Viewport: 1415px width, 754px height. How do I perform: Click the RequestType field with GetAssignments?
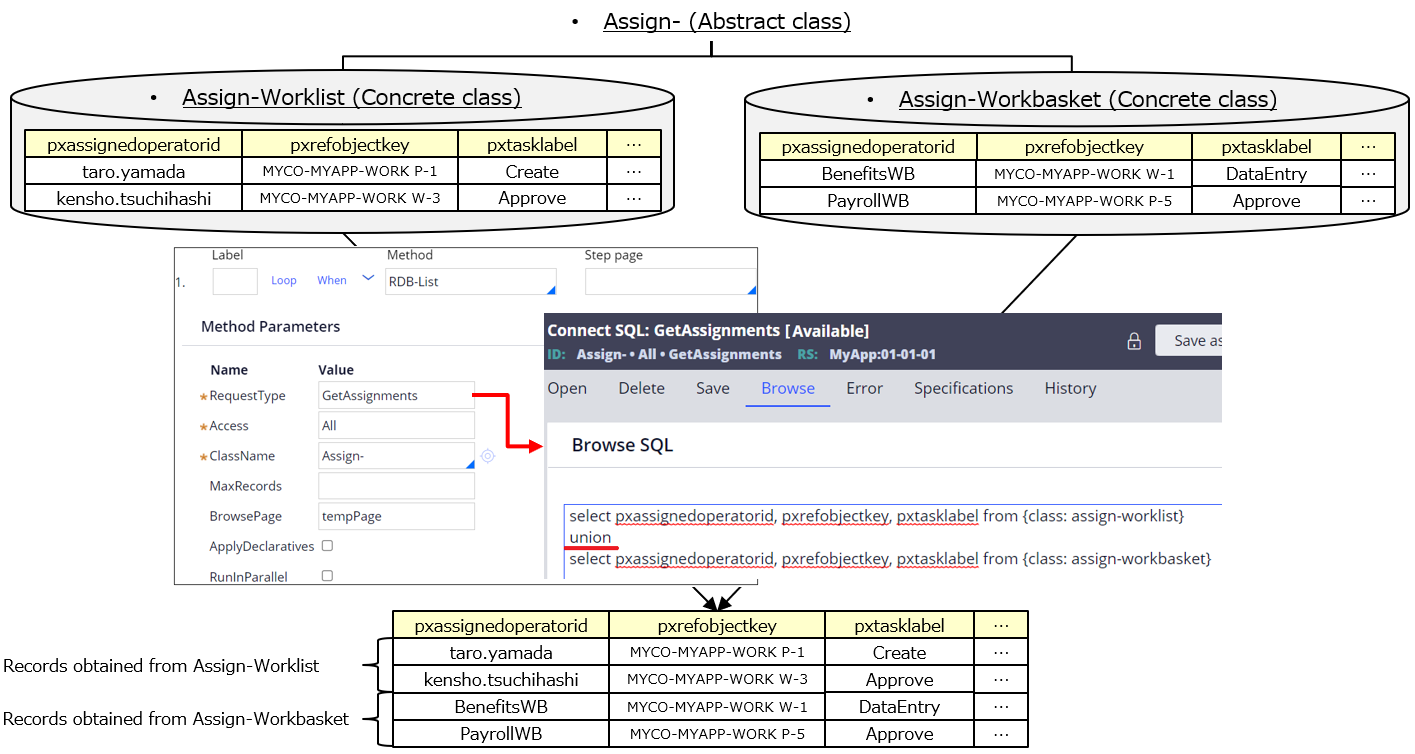pos(397,396)
